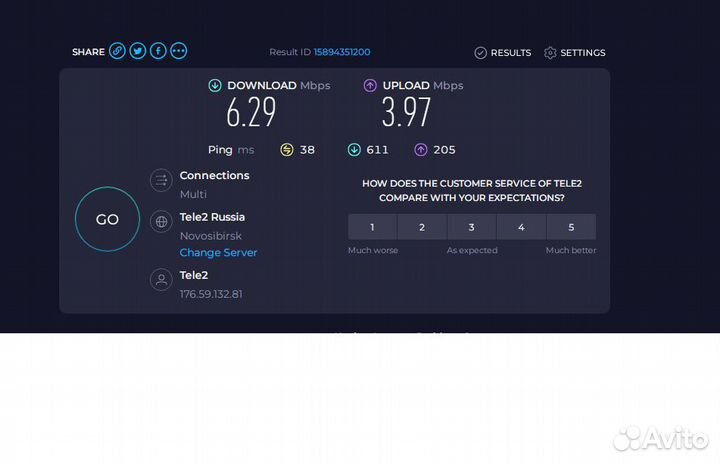
Task: Open result ID 15894351200 link
Action: (342, 52)
